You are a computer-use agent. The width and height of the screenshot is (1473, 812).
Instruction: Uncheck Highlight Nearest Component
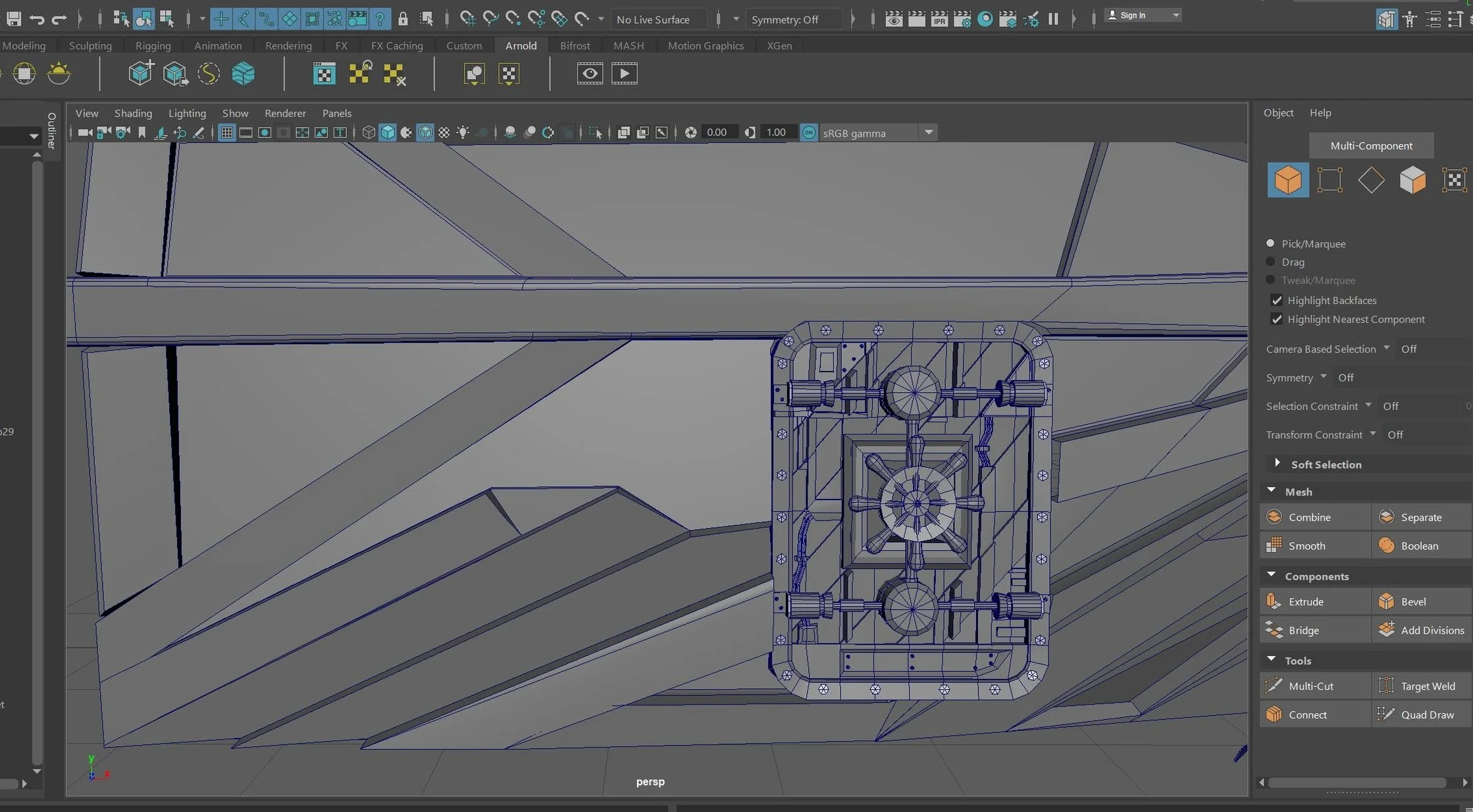(x=1277, y=319)
